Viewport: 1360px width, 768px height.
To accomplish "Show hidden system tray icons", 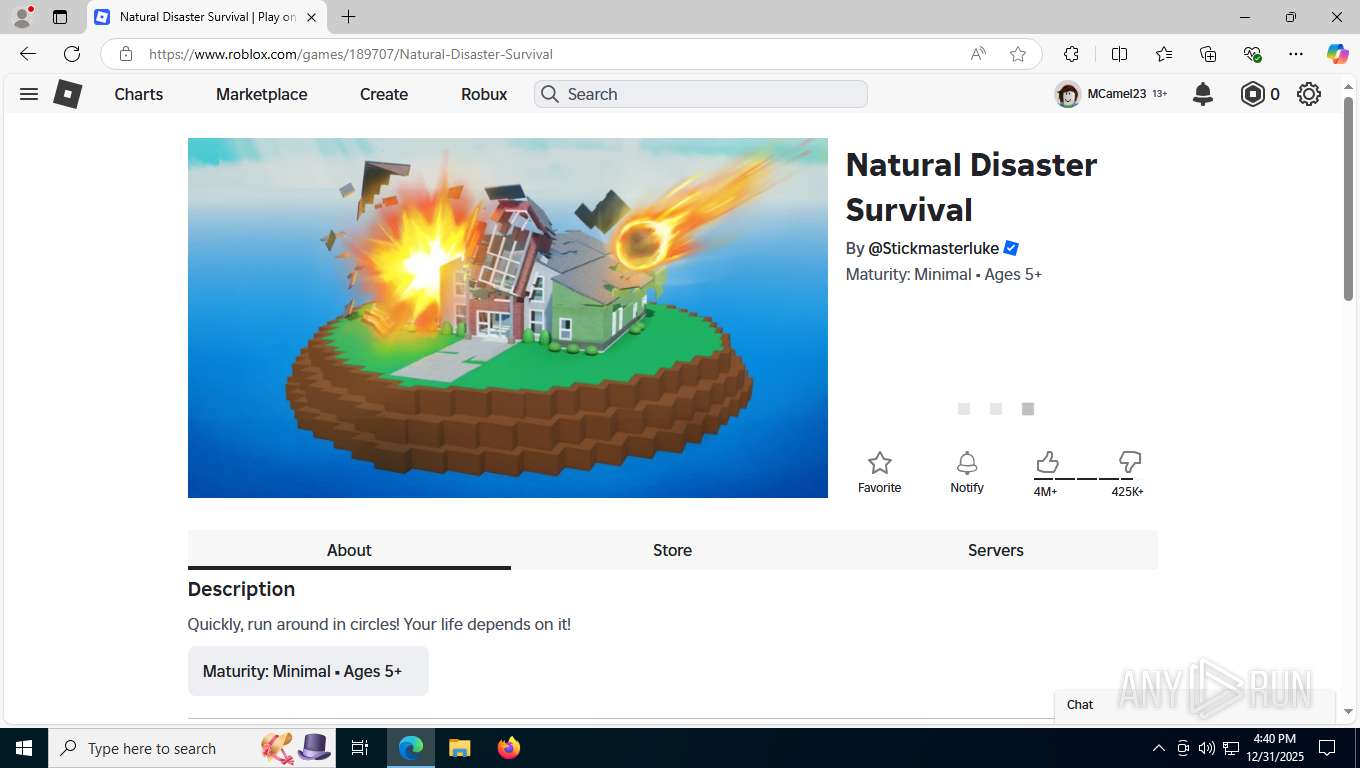I will tap(1158, 748).
